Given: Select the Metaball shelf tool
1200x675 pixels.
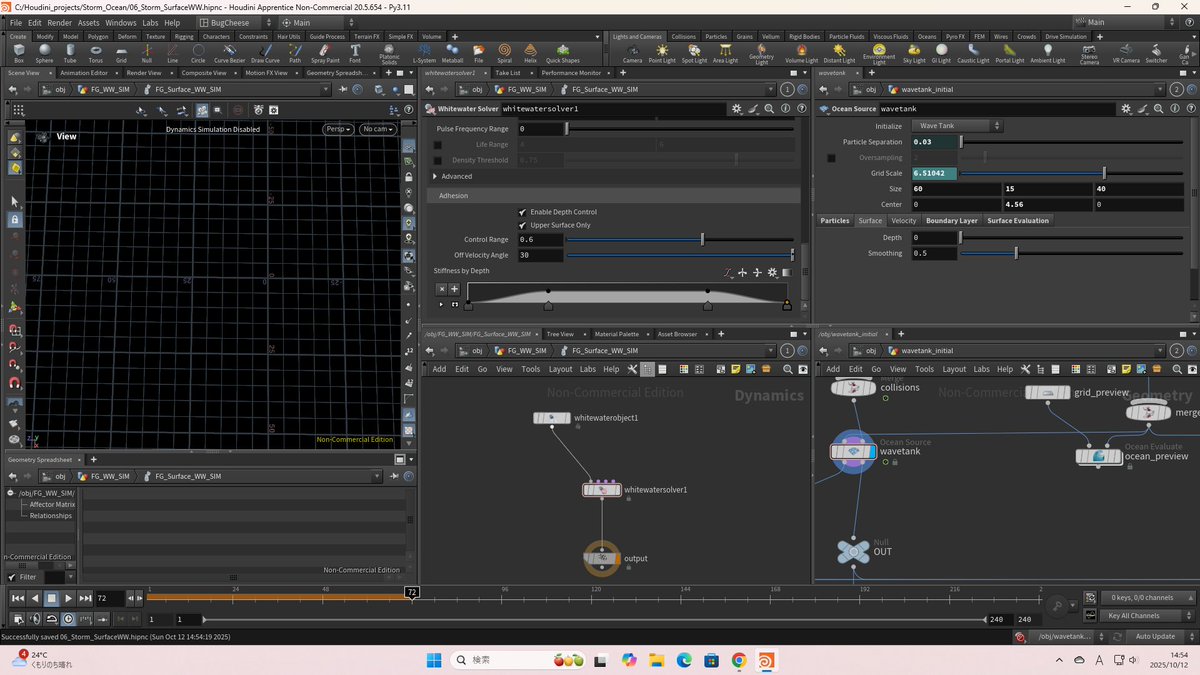Looking at the screenshot, I should point(452,53).
